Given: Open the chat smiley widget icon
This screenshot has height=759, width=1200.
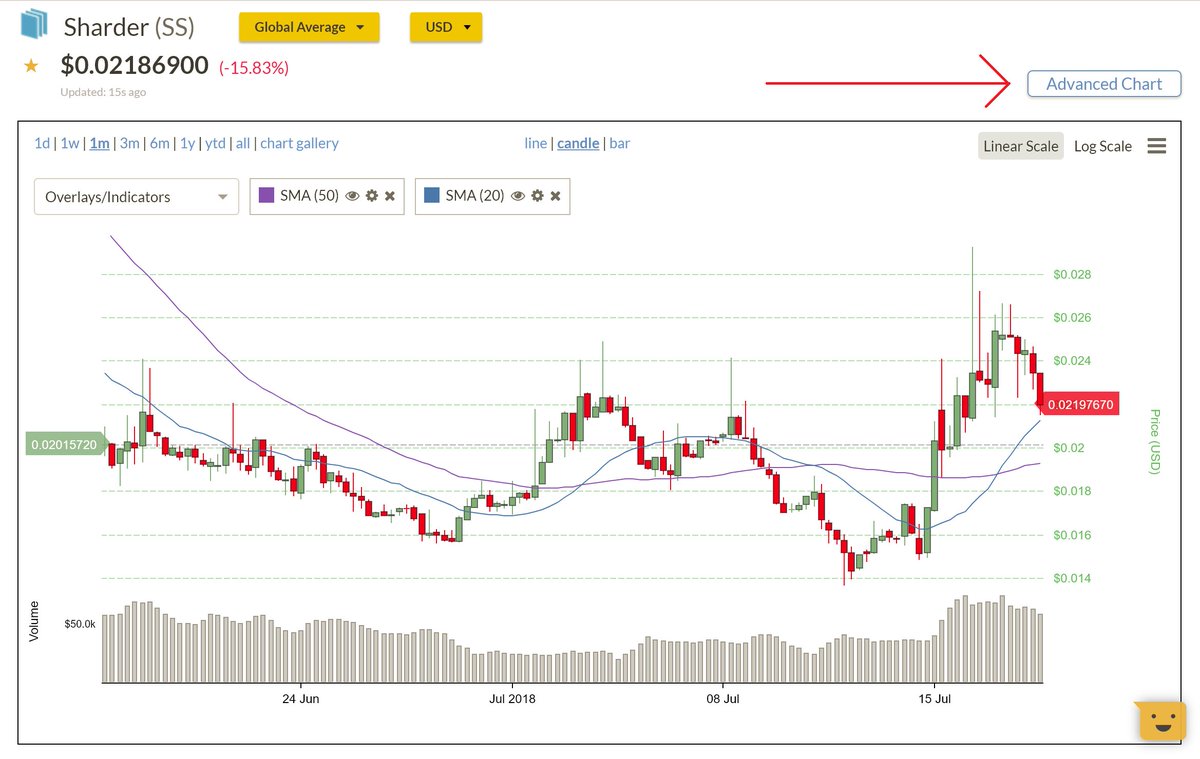Looking at the screenshot, I should click(1160, 721).
